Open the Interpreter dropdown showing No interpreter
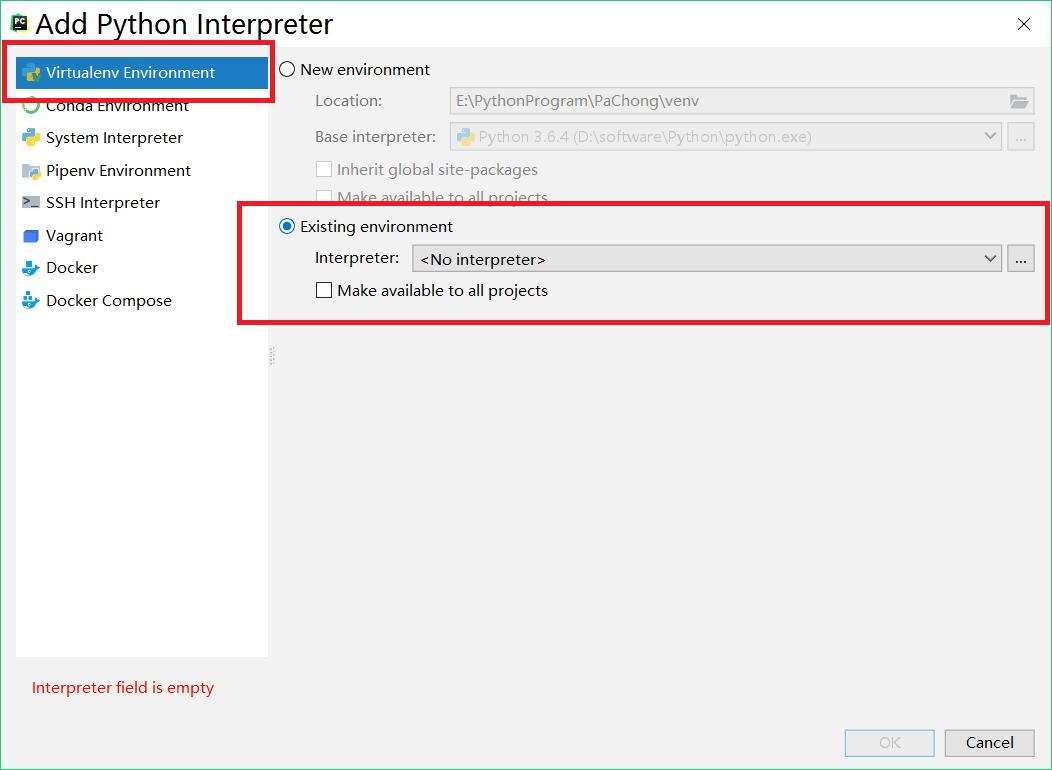 (x=700, y=258)
